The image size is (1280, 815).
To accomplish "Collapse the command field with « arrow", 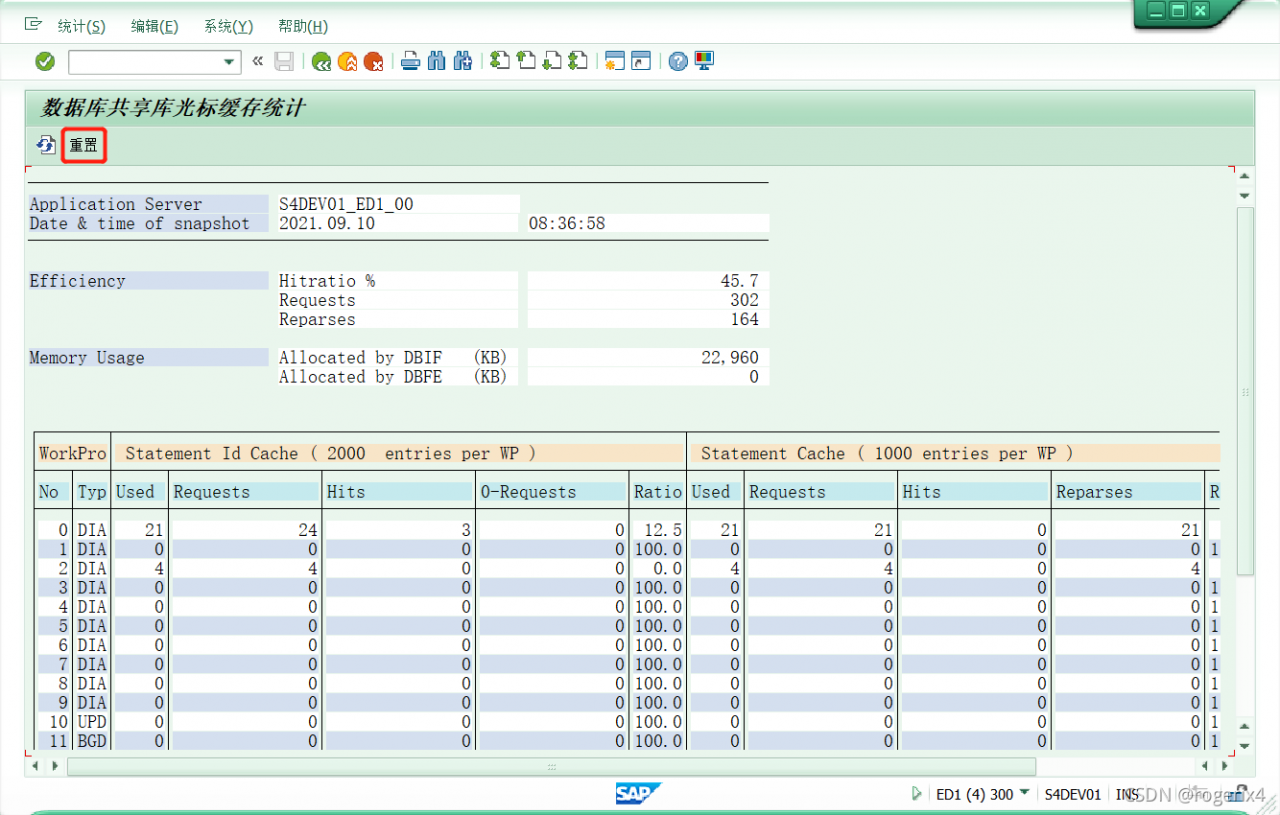I will 257,62.
